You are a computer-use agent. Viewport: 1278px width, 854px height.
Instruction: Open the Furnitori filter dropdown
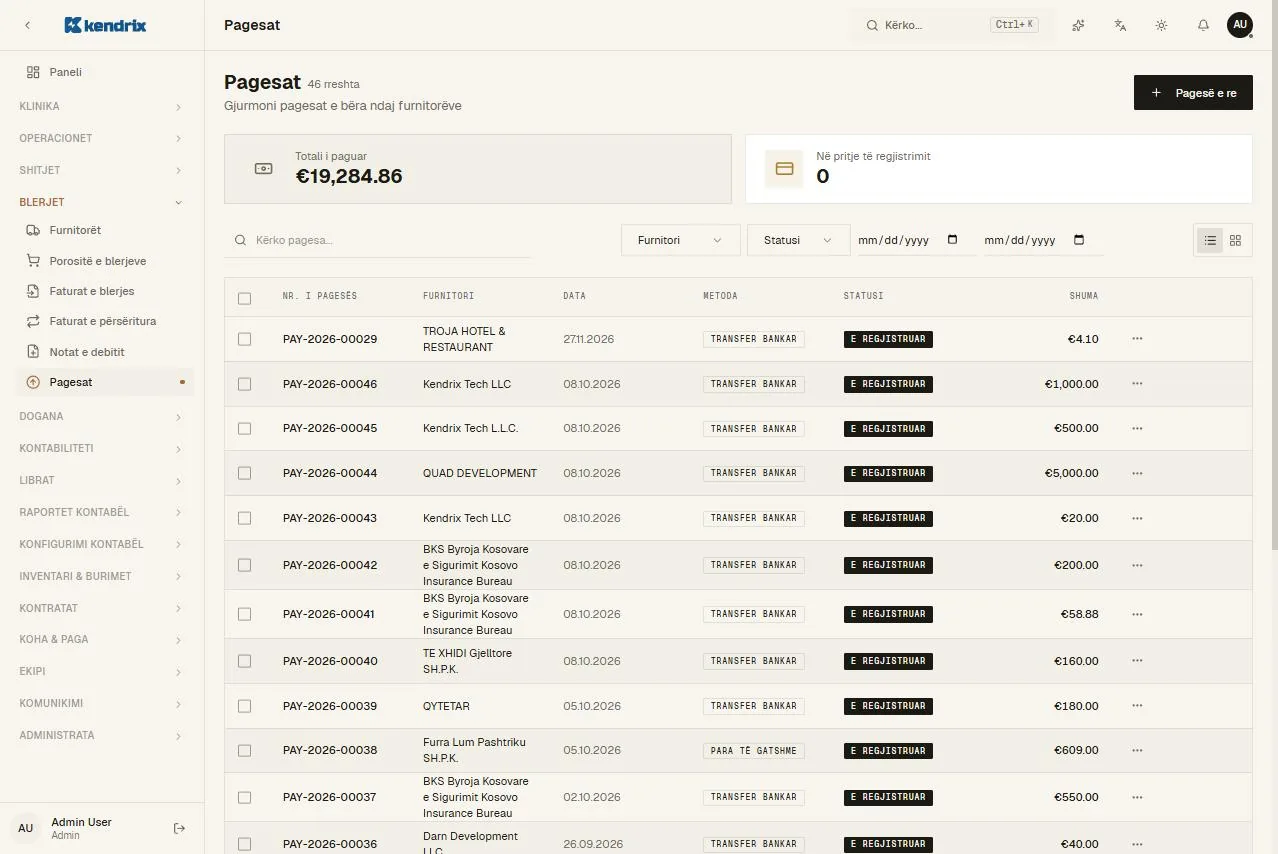coord(681,240)
